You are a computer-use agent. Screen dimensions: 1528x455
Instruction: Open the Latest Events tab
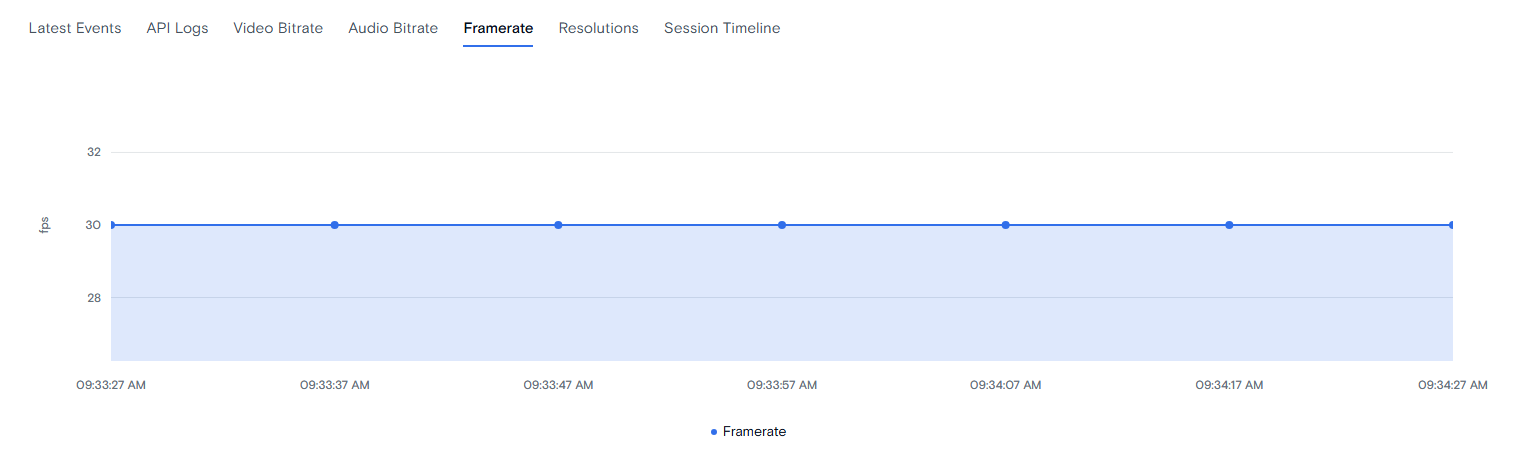tap(75, 28)
